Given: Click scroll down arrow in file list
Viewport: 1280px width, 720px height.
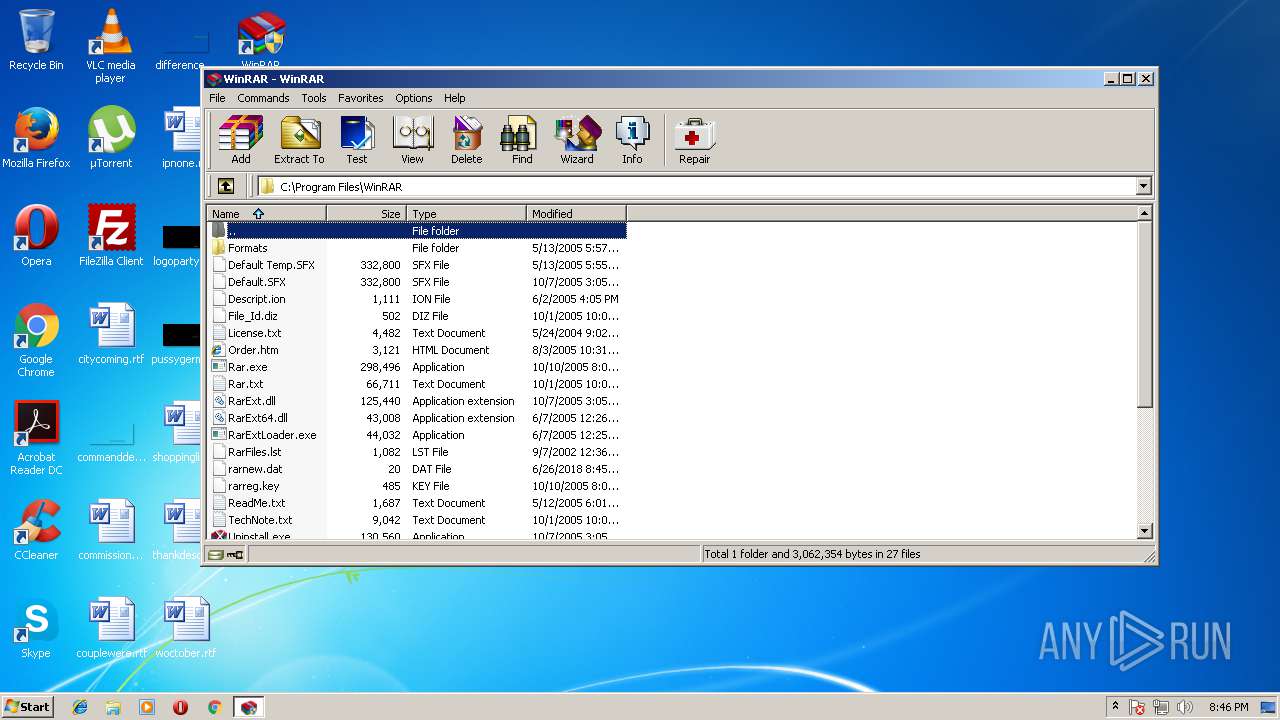Looking at the screenshot, I should click(1144, 531).
